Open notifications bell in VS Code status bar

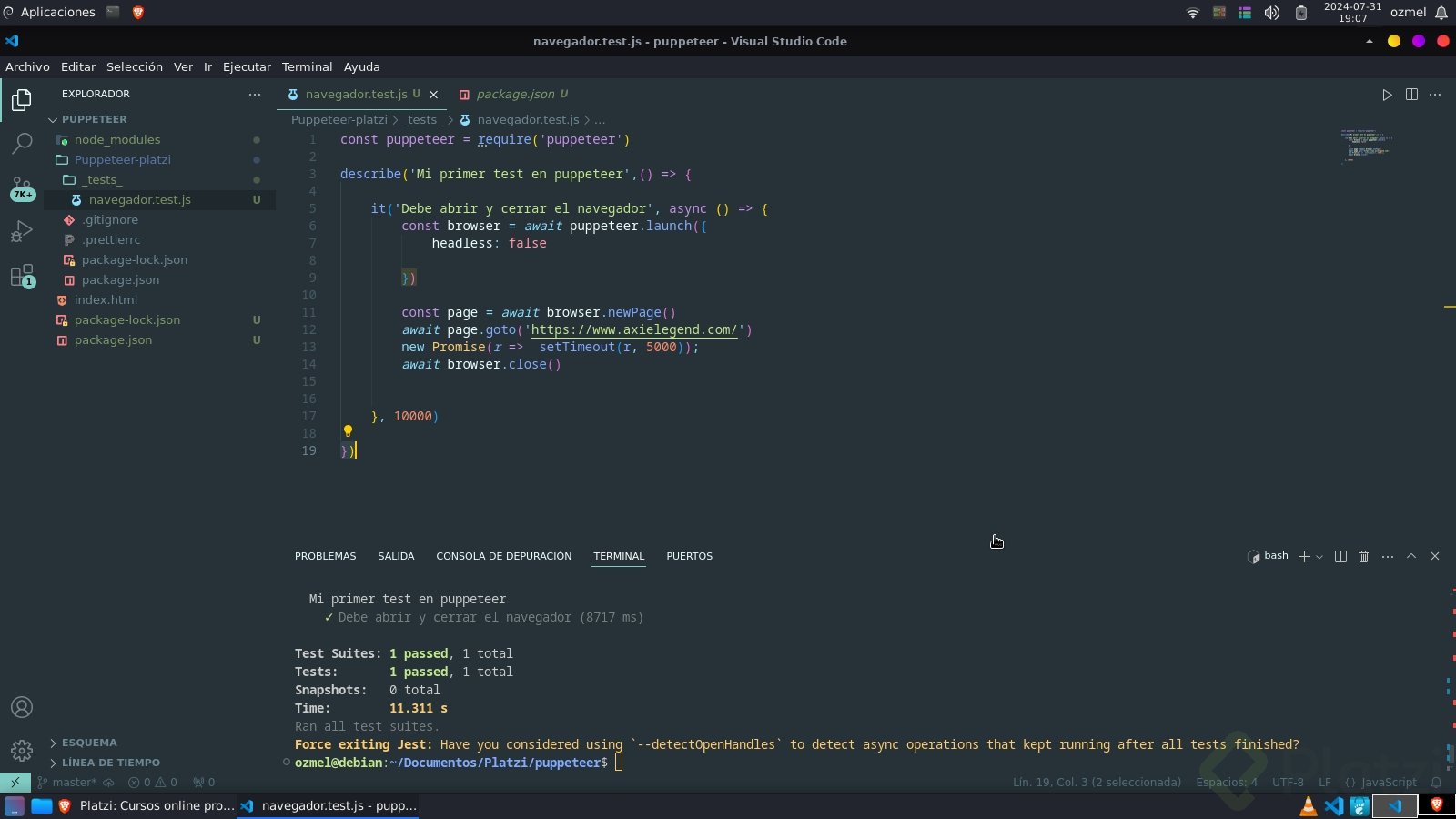click(1436, 783)
